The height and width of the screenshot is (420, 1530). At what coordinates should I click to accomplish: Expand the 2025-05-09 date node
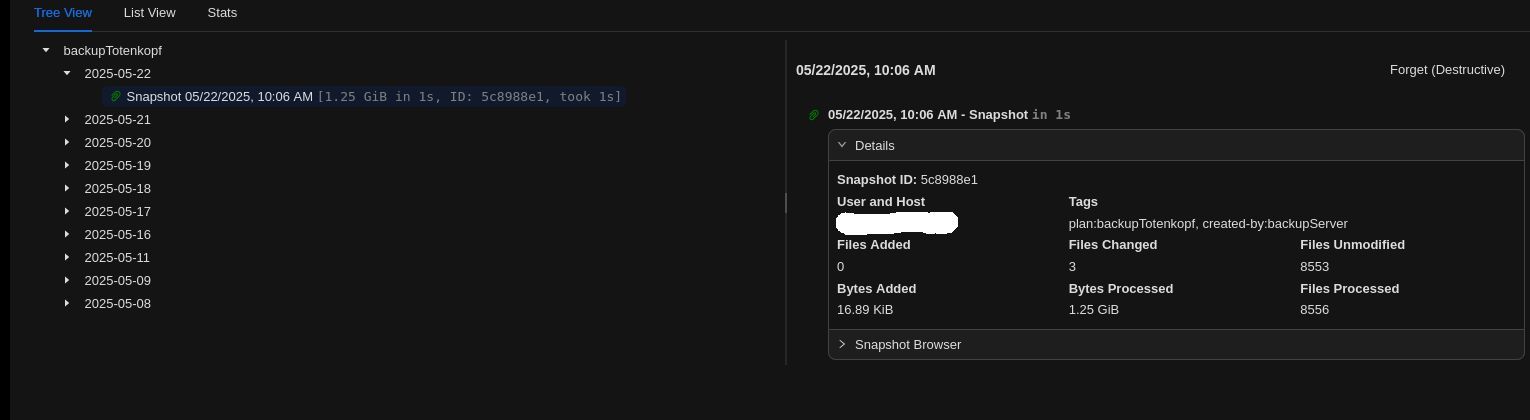coord(67,280)
